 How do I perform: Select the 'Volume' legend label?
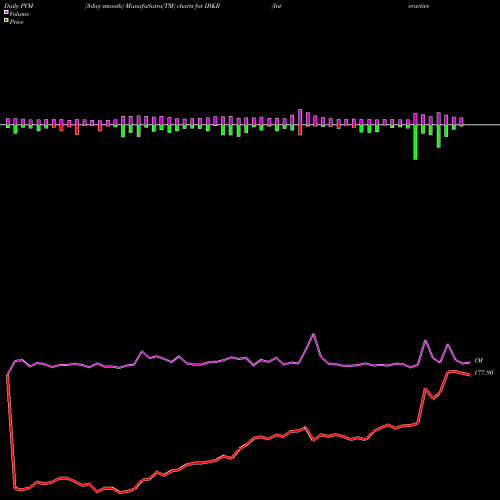(x=19, y=14)
